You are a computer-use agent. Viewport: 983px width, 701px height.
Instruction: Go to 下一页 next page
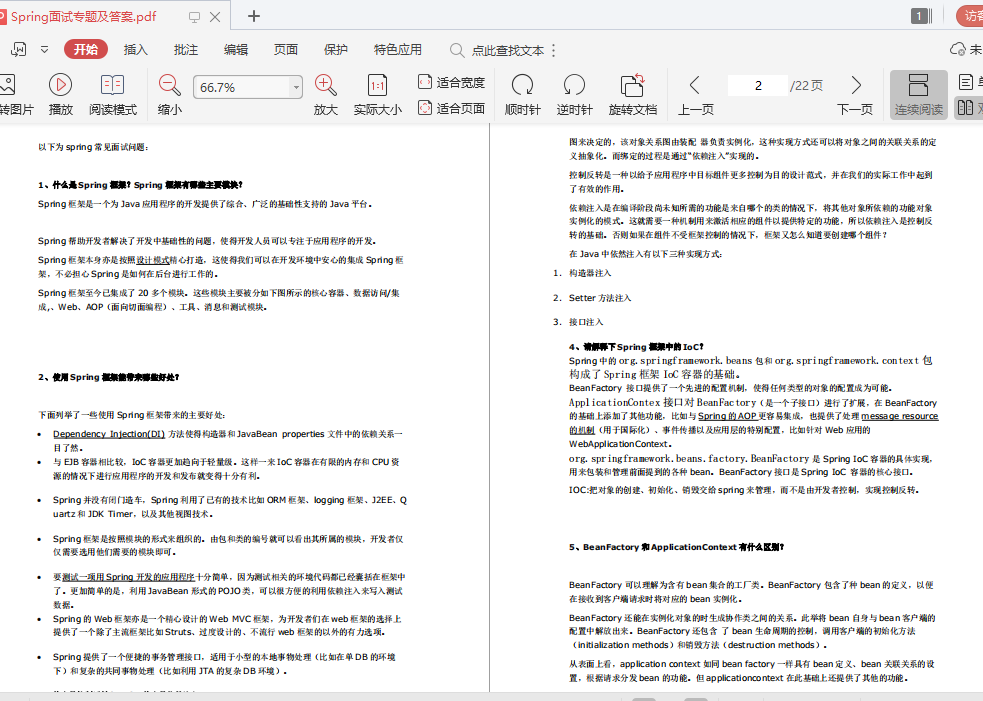[855, 94]
